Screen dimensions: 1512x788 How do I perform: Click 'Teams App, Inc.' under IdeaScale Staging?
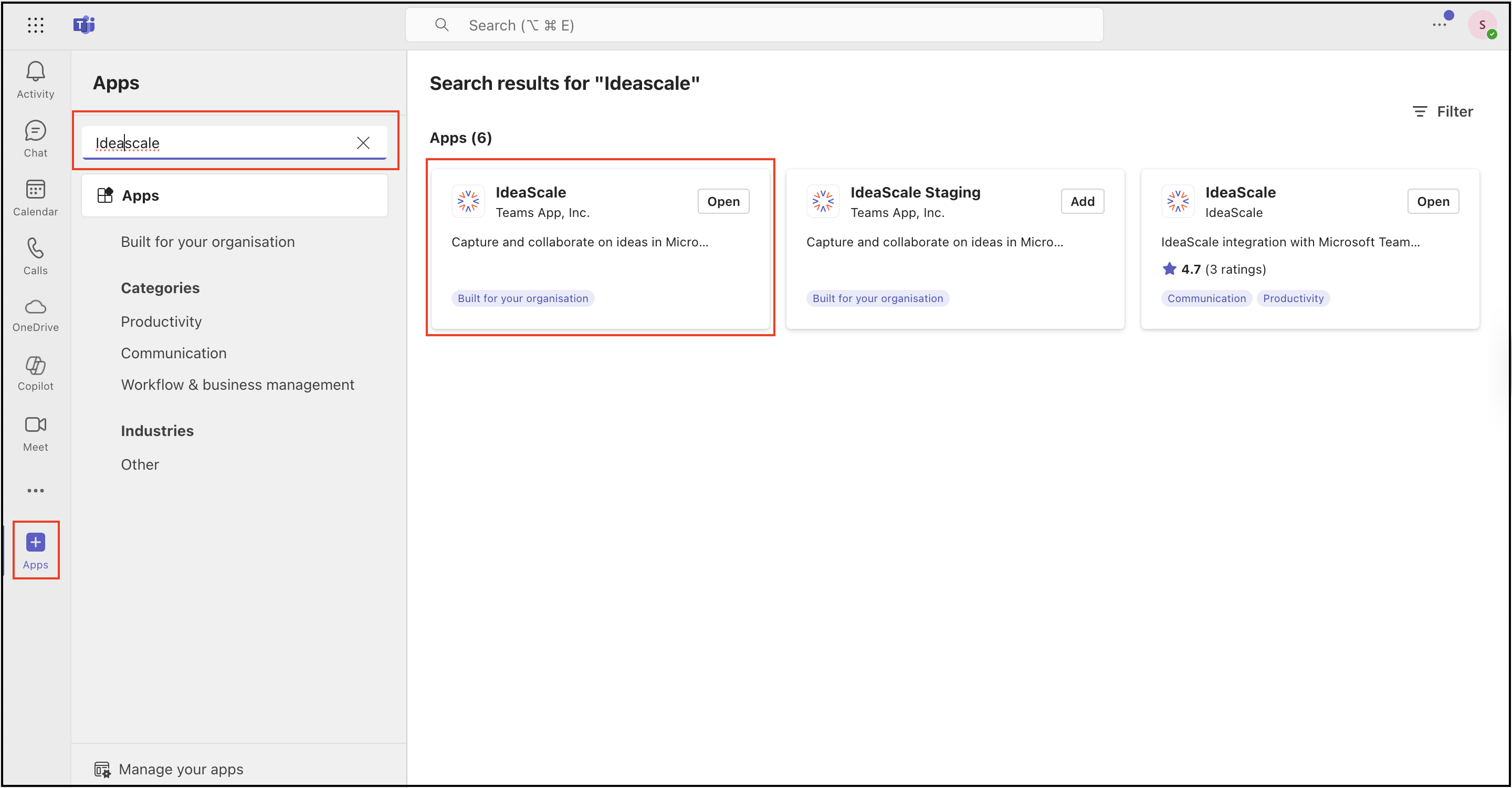(x=897, y=213)
